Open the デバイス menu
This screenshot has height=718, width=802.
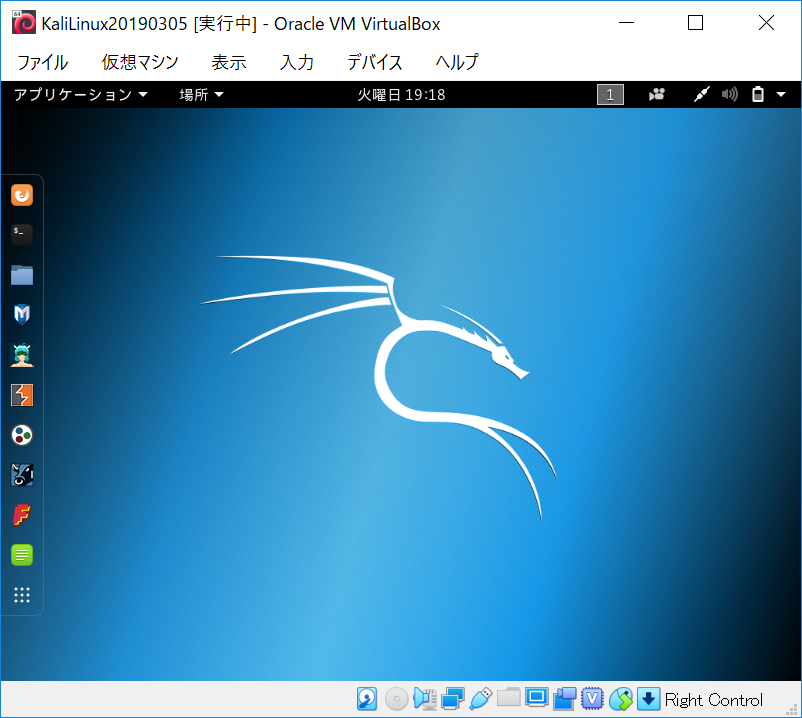374,62
